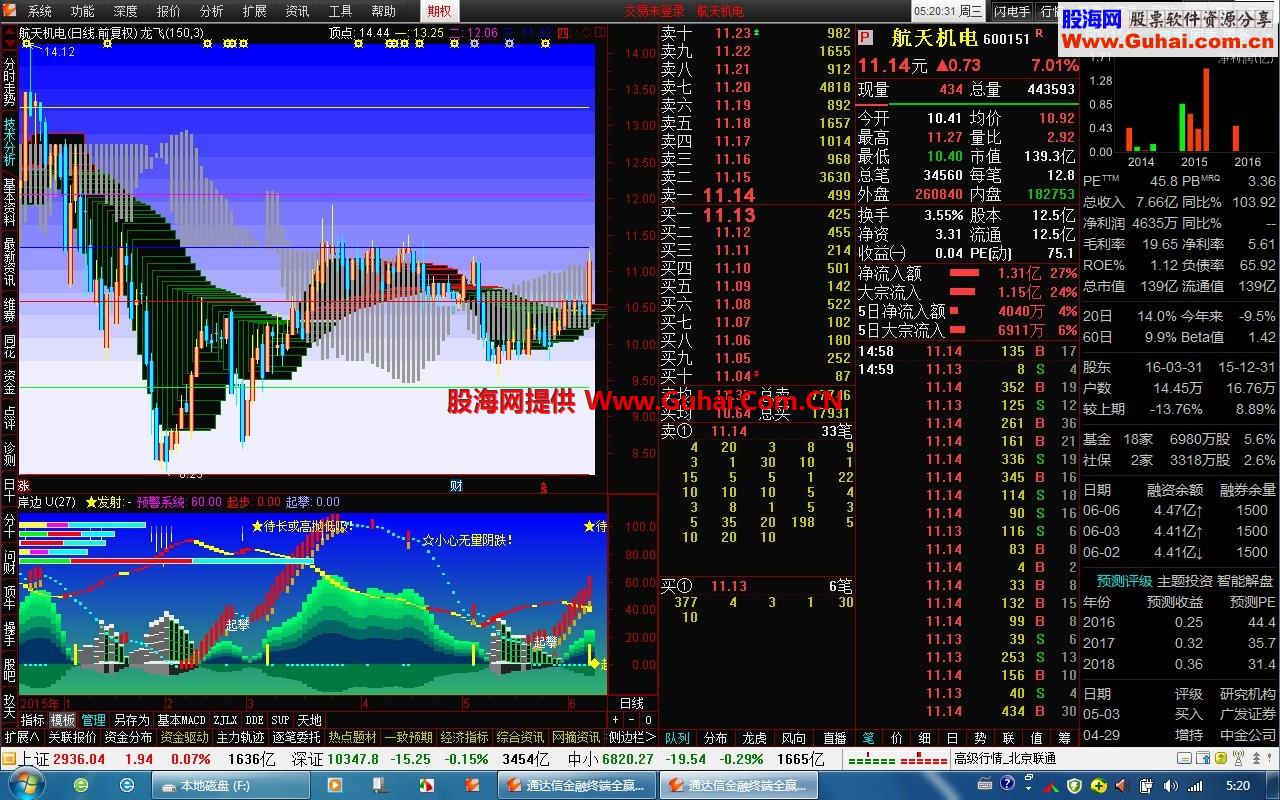Click the 智能解盘 tab in the right panel
This screenshot has height=800, width=1280.
[1245, 581]
